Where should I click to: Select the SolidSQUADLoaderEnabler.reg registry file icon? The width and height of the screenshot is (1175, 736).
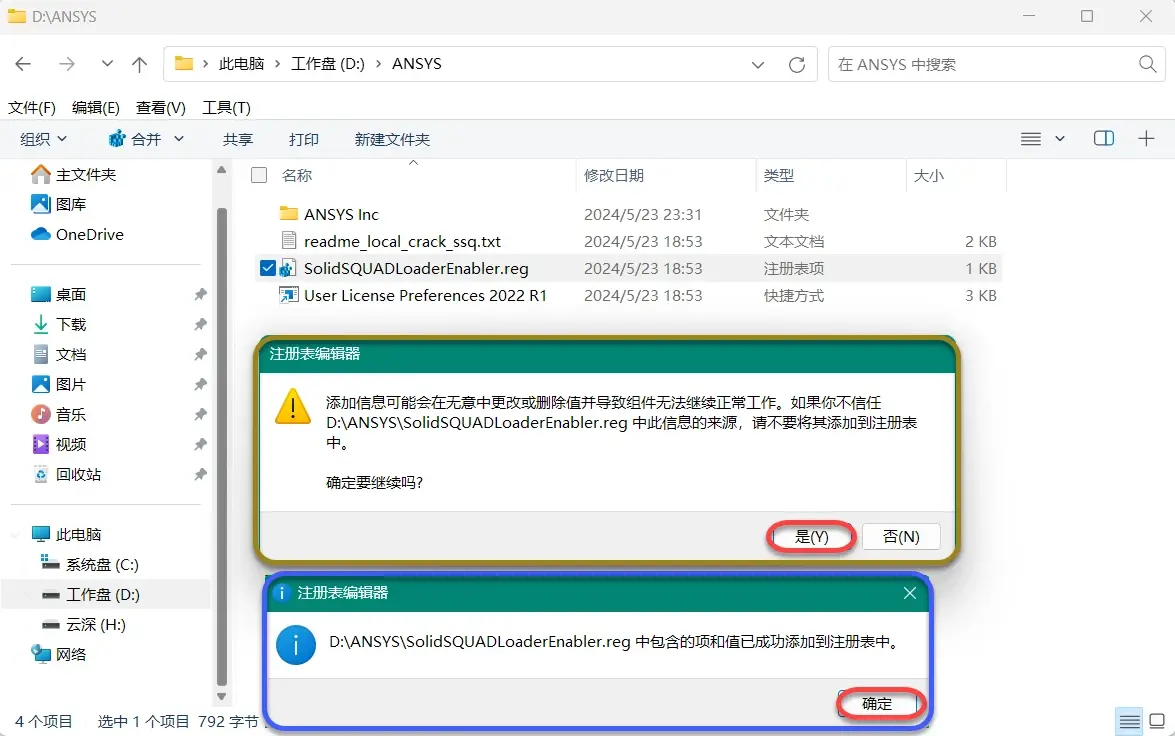[288, 268]
